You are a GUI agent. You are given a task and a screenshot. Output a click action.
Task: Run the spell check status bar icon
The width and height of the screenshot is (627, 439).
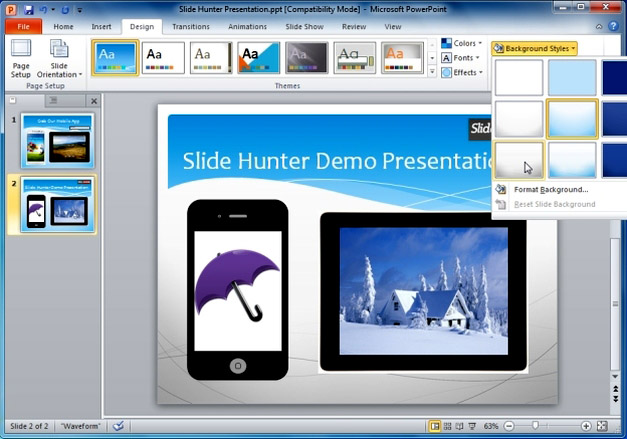(118, 426)
